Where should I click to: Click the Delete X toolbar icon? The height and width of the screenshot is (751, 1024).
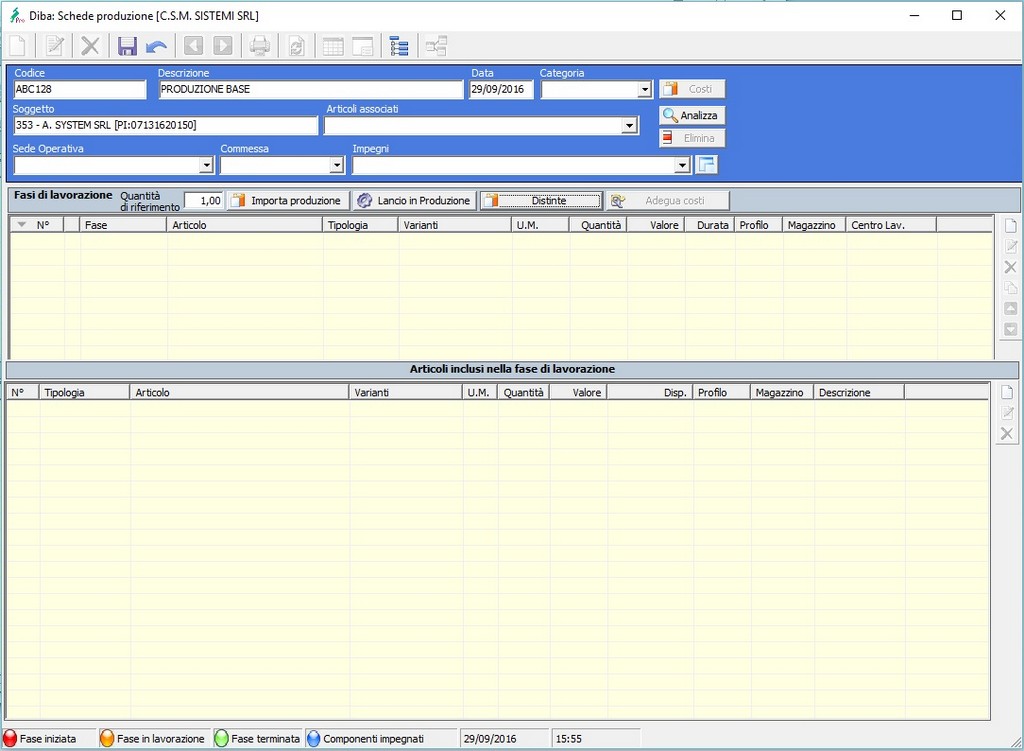[90, 46]
